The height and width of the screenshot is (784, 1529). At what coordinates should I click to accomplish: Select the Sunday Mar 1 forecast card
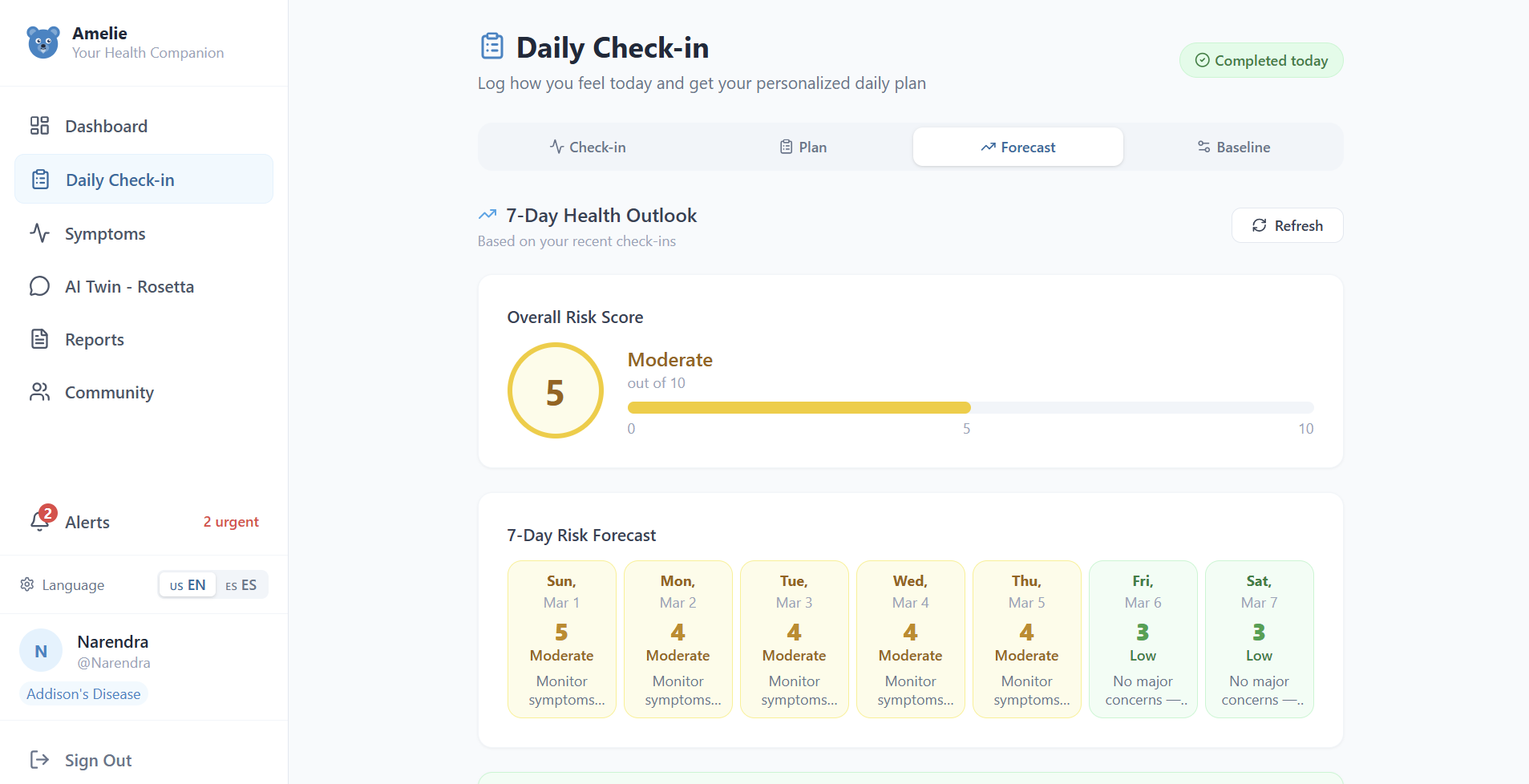pos(562,639)
